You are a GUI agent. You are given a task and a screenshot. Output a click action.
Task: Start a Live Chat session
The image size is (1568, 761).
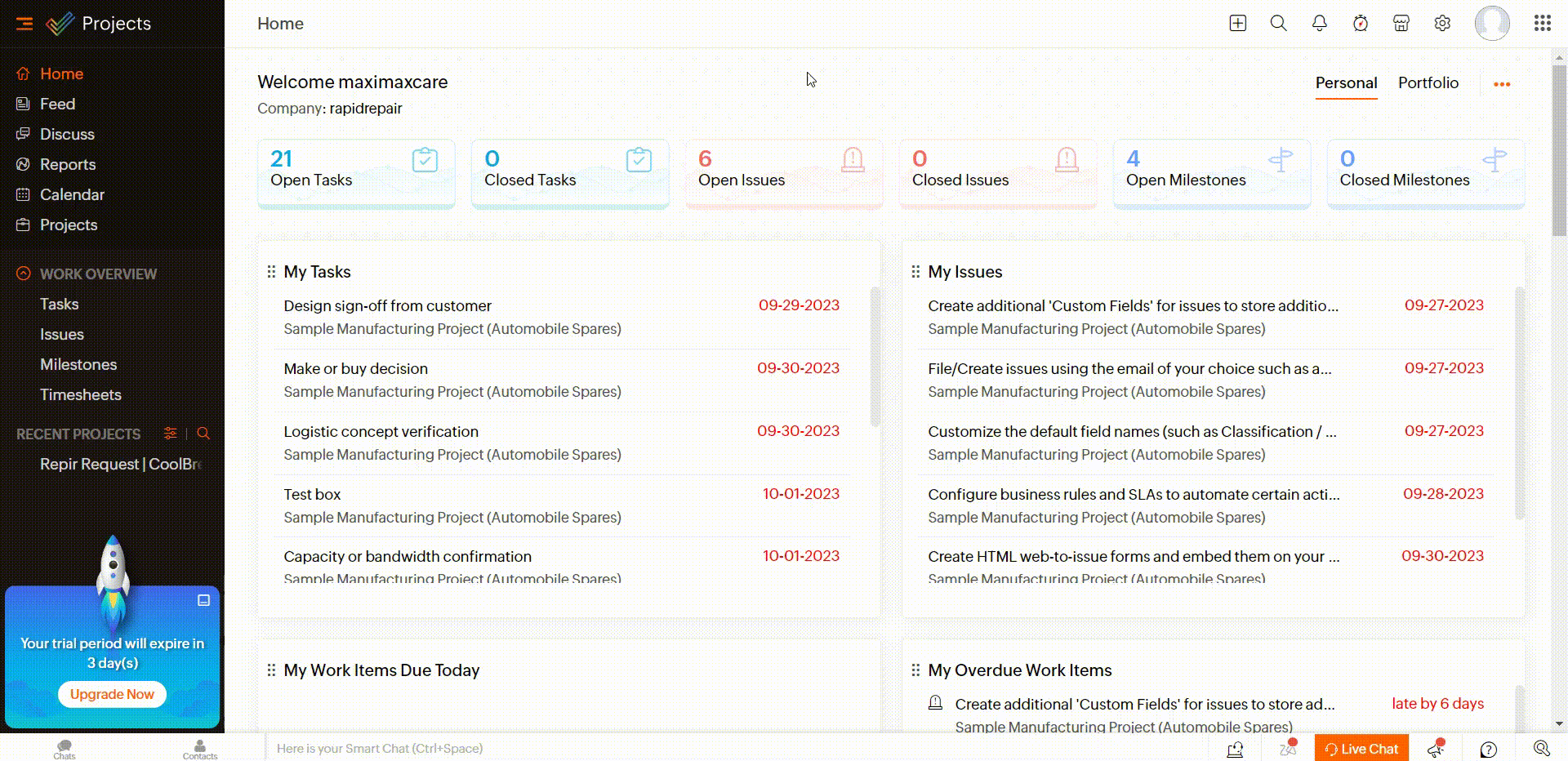click(1361, 749)
